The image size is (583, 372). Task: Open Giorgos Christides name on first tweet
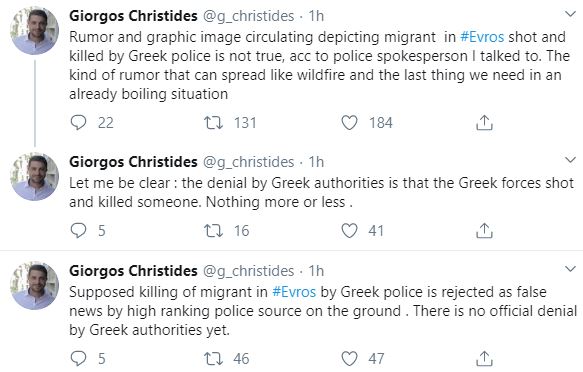tap(133, 16)
